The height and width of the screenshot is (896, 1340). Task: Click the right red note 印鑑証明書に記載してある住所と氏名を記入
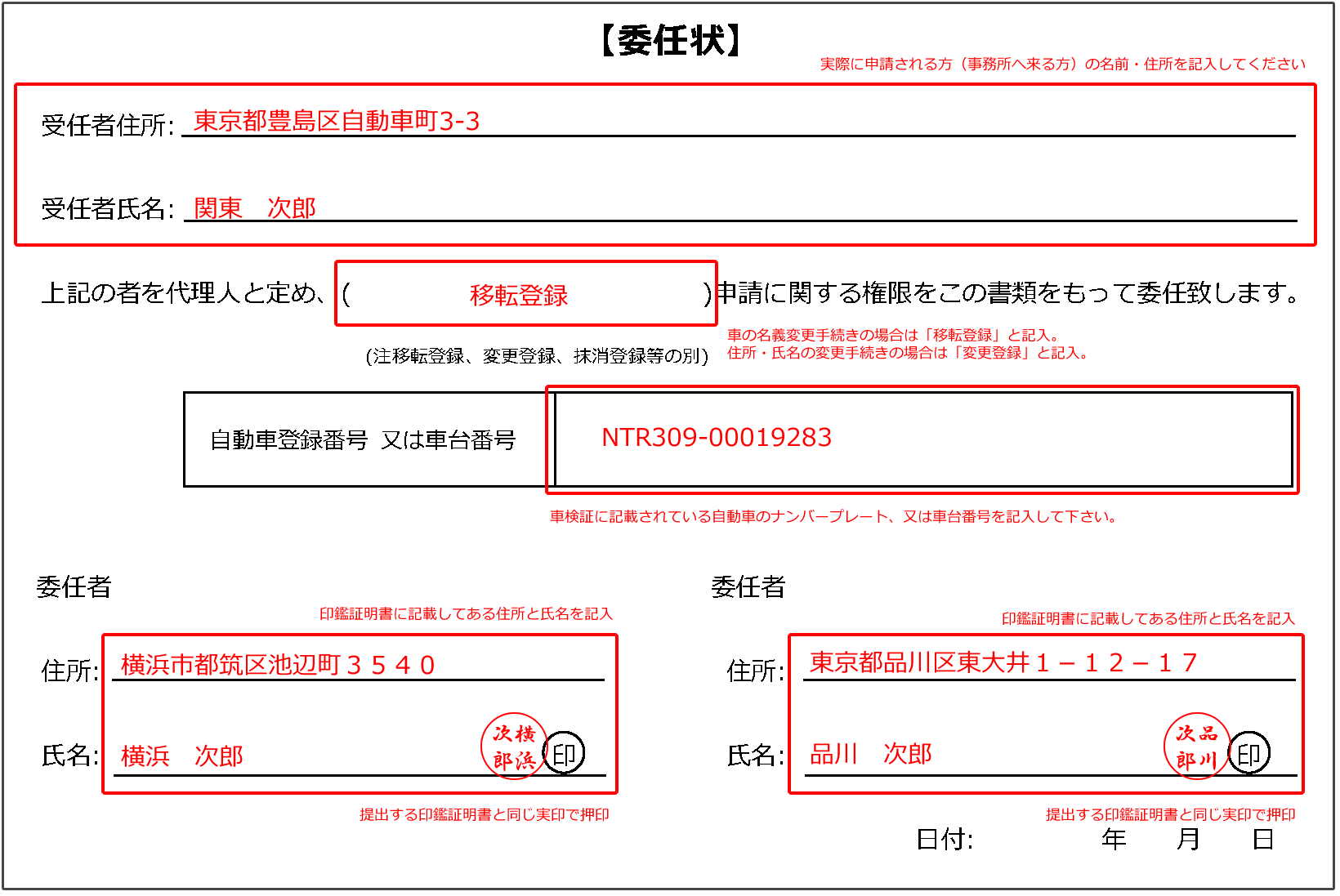[1149, 618]
